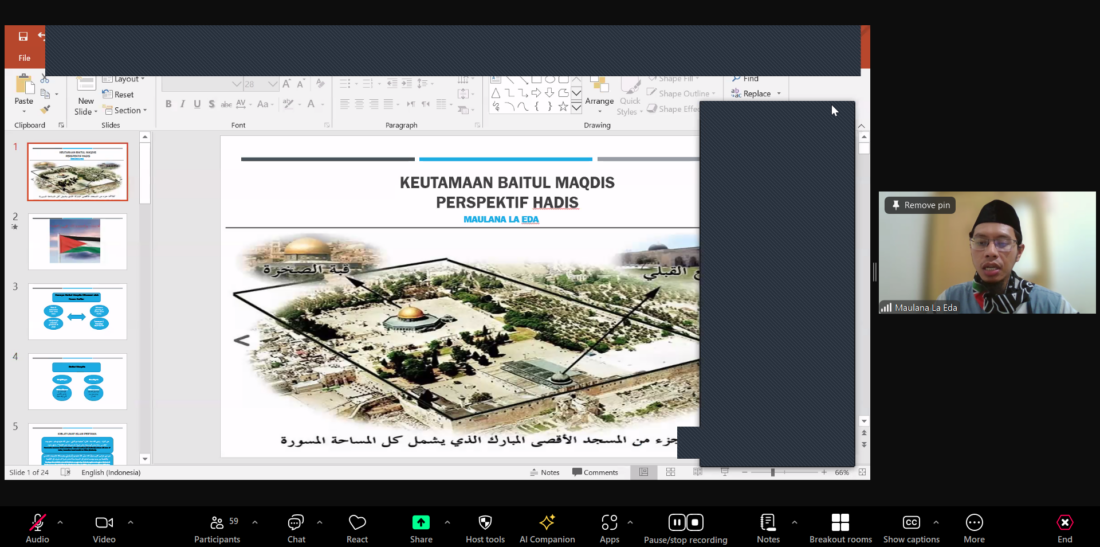The image size is (1100, 547).
Task: Click the green Share screen icon
Action: (421, 523)
